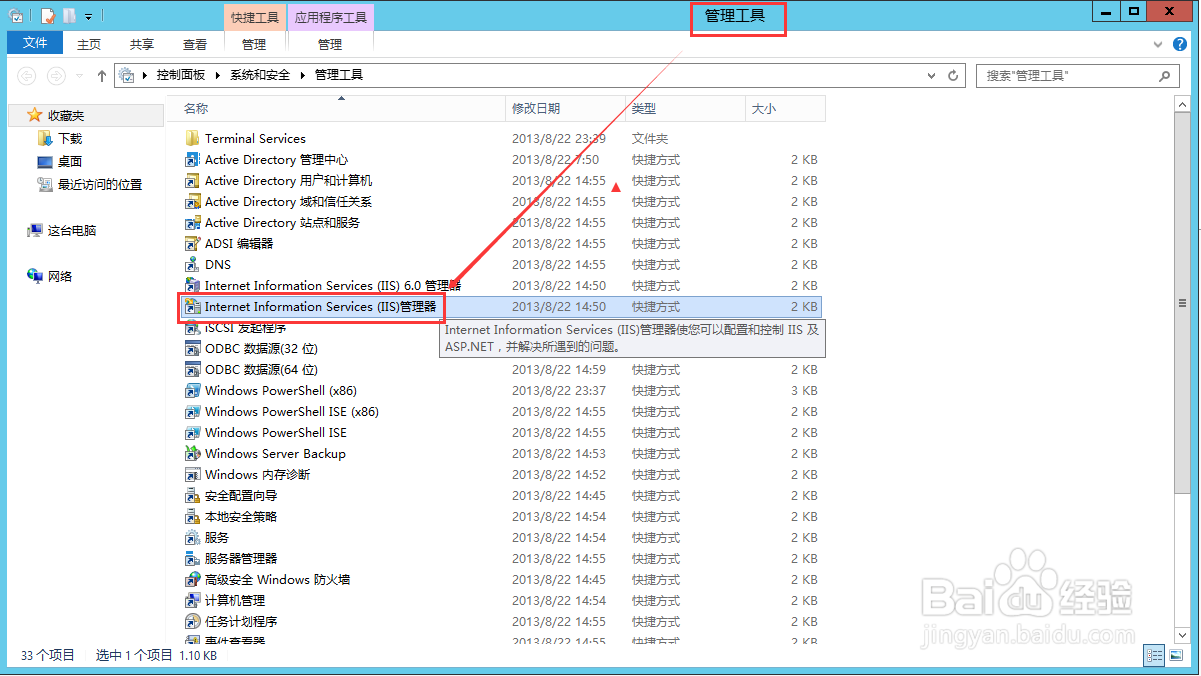Click the 安全配置向导 icon
Viewport: 1201px width, 676px height.
[x=193, y=495]
